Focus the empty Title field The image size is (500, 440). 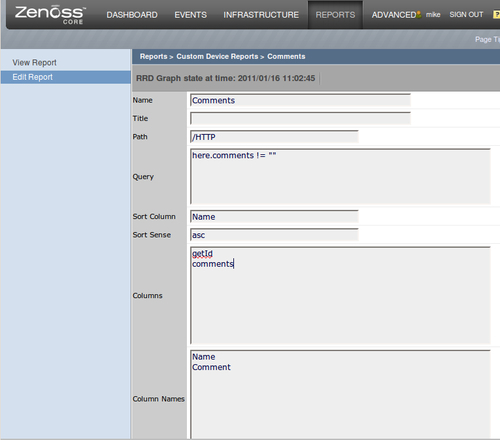click(300, 118)
